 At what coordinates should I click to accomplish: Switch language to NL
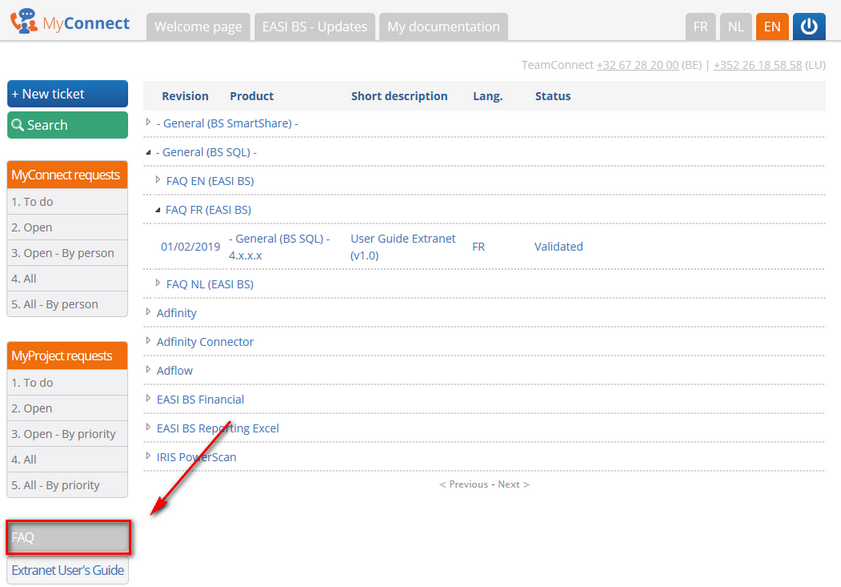[735, 27]
